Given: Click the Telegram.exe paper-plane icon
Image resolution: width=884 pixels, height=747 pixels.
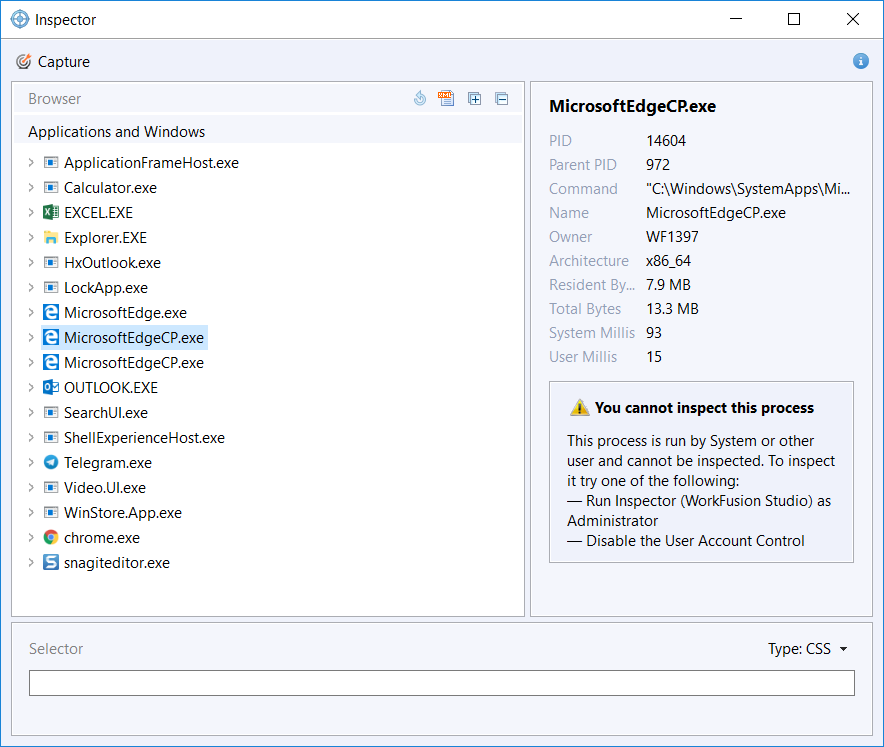Looking at the screenshot, I should tap(51, 462).
